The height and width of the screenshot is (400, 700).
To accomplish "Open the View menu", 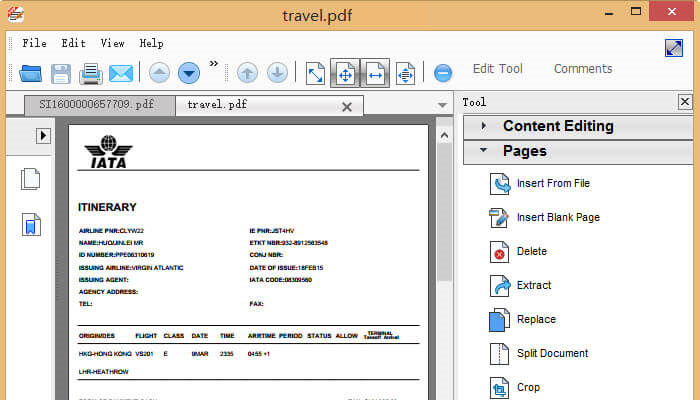I will pyautogui.click(x=112, y=43).
